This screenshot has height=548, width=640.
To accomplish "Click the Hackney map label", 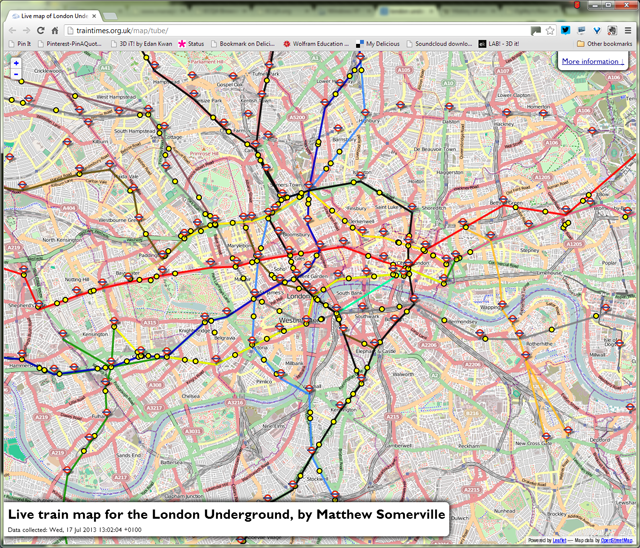I will point(503,124).
